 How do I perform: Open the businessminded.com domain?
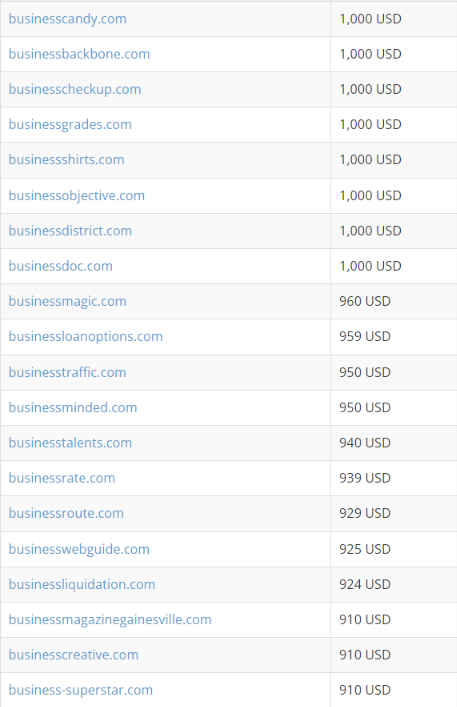pyautogui.click(x=73, y=408)
